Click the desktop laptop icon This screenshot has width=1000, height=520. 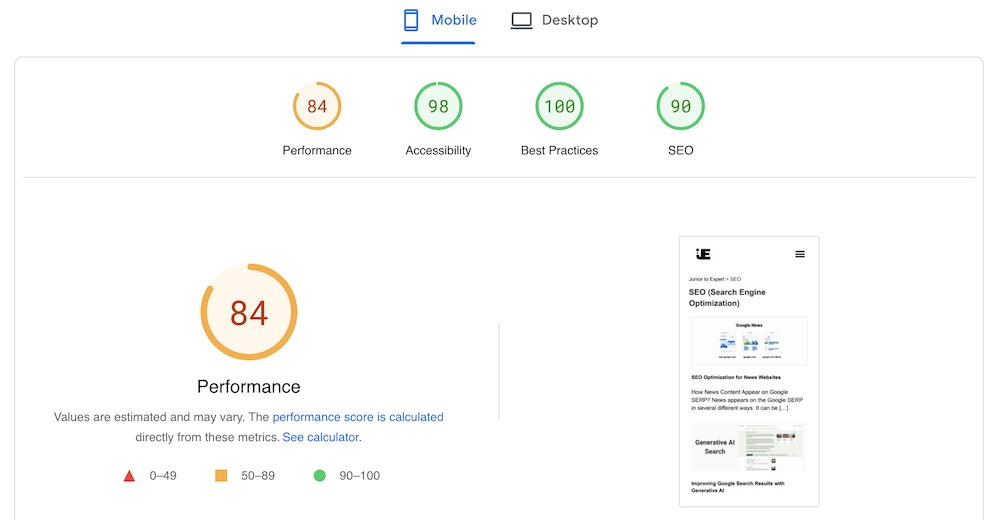(521, 20)
